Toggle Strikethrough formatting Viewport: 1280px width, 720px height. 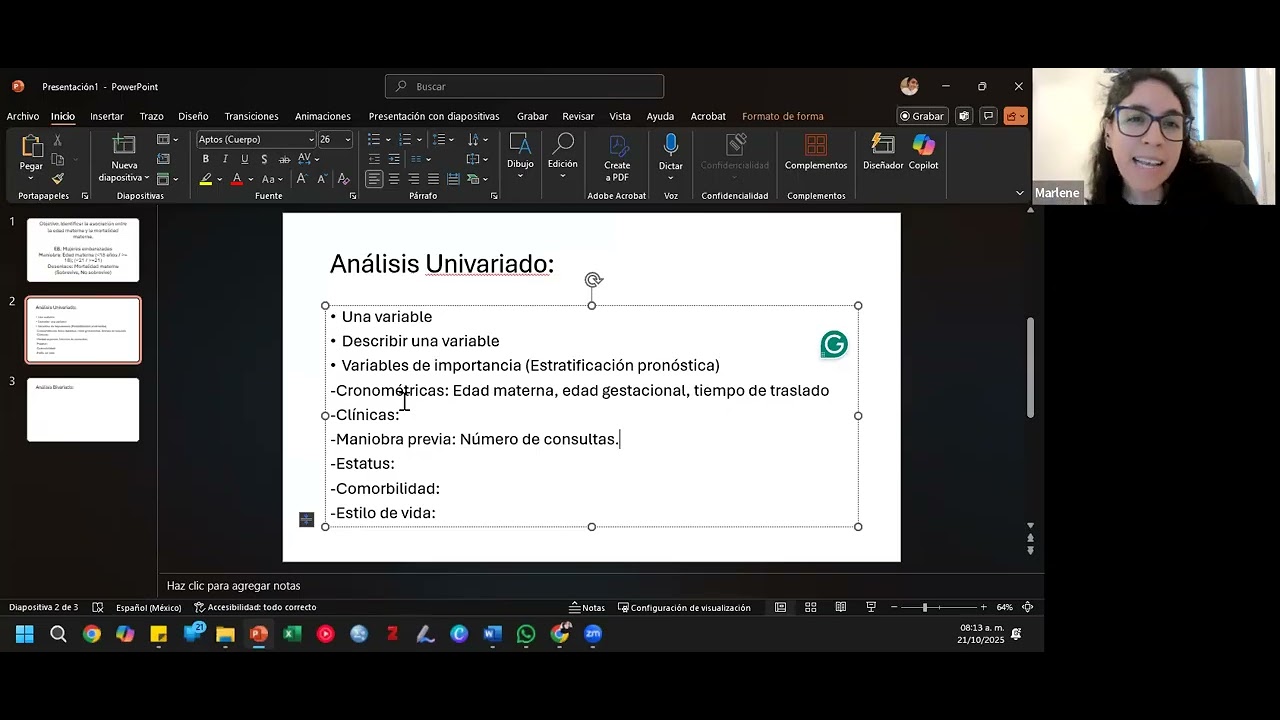coord(284,159)
